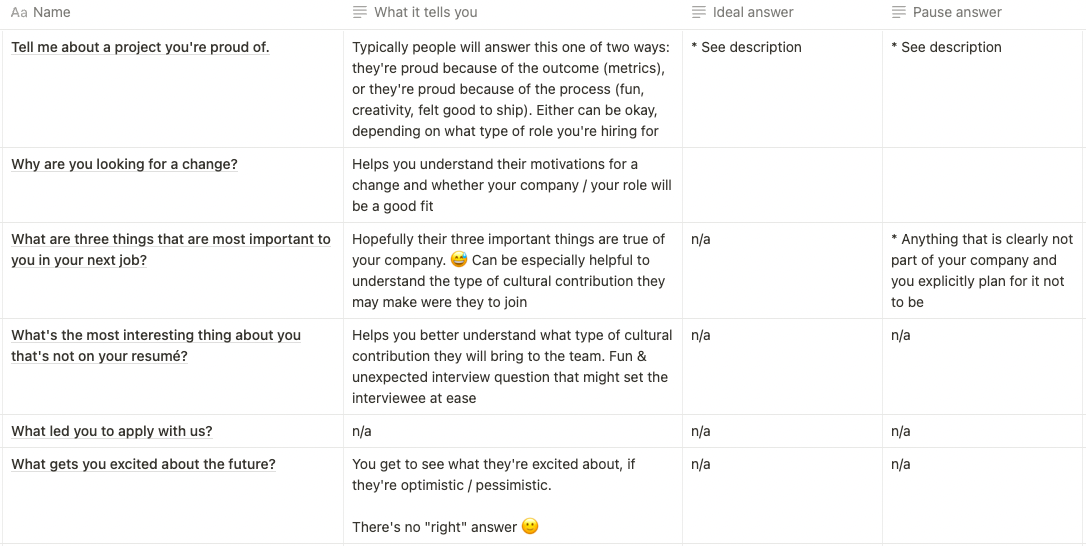
Task: Open 'What led you to apply with us?' page
Action: [112, 431]
